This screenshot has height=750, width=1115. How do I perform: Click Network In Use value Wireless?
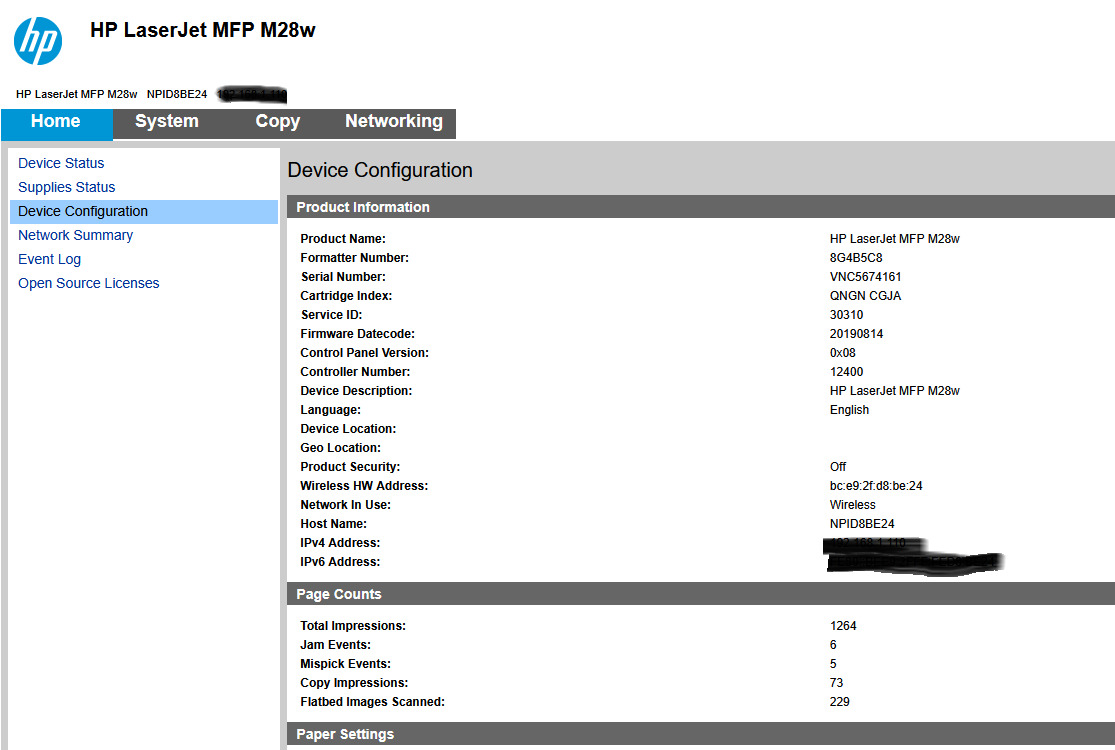[x=852, y=505]
